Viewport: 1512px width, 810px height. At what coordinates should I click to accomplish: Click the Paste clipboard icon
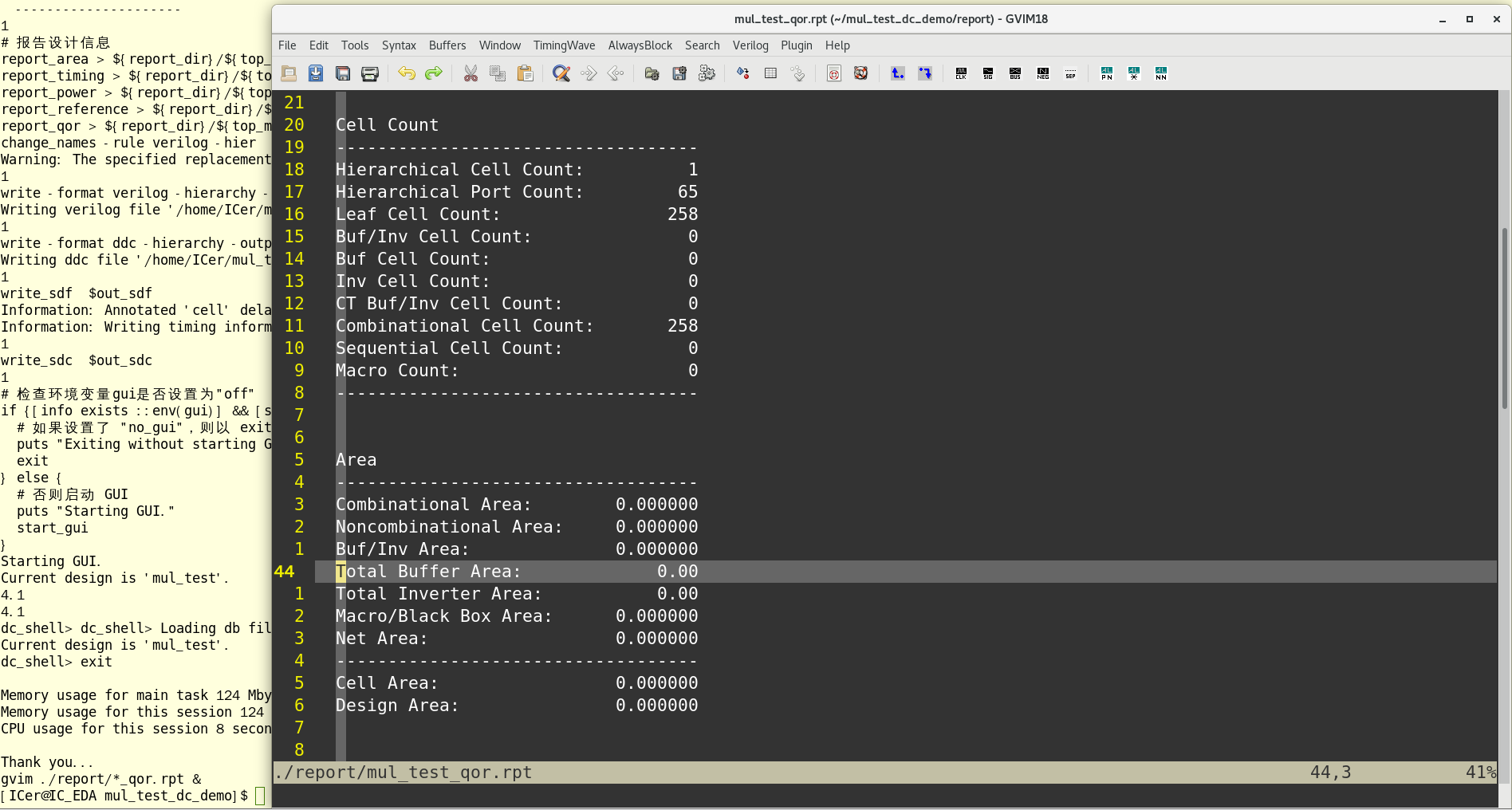pyautogui.click(x=525, y=73)
